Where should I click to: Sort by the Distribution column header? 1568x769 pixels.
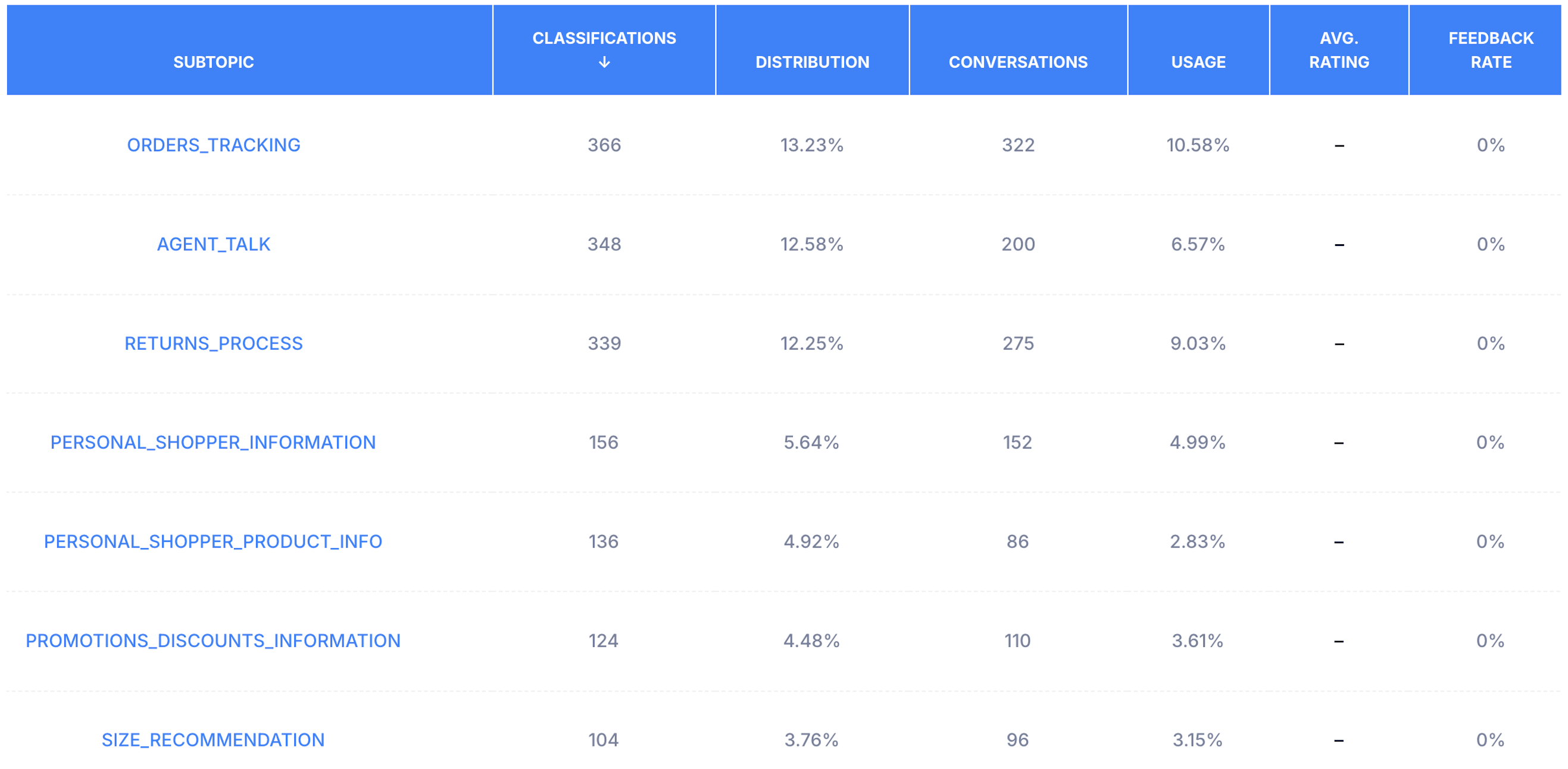pos(812,62)
